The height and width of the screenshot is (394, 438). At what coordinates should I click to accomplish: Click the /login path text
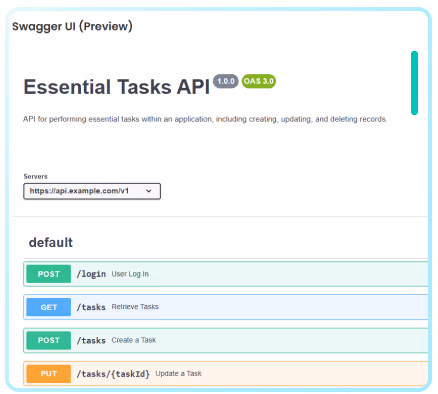(91, 274)
